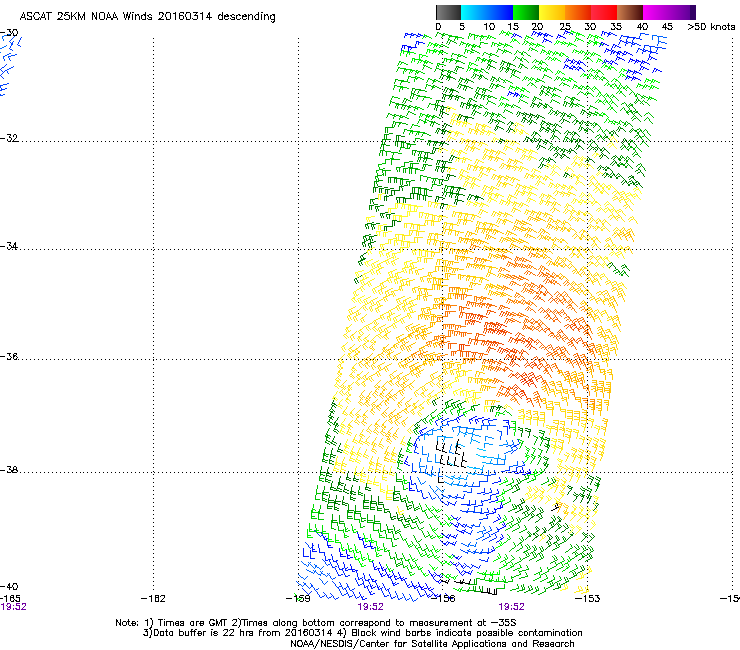Click the -153 longitude axis label
The image size is (740, 650).
pyautogui.click(x=588, y=599)
